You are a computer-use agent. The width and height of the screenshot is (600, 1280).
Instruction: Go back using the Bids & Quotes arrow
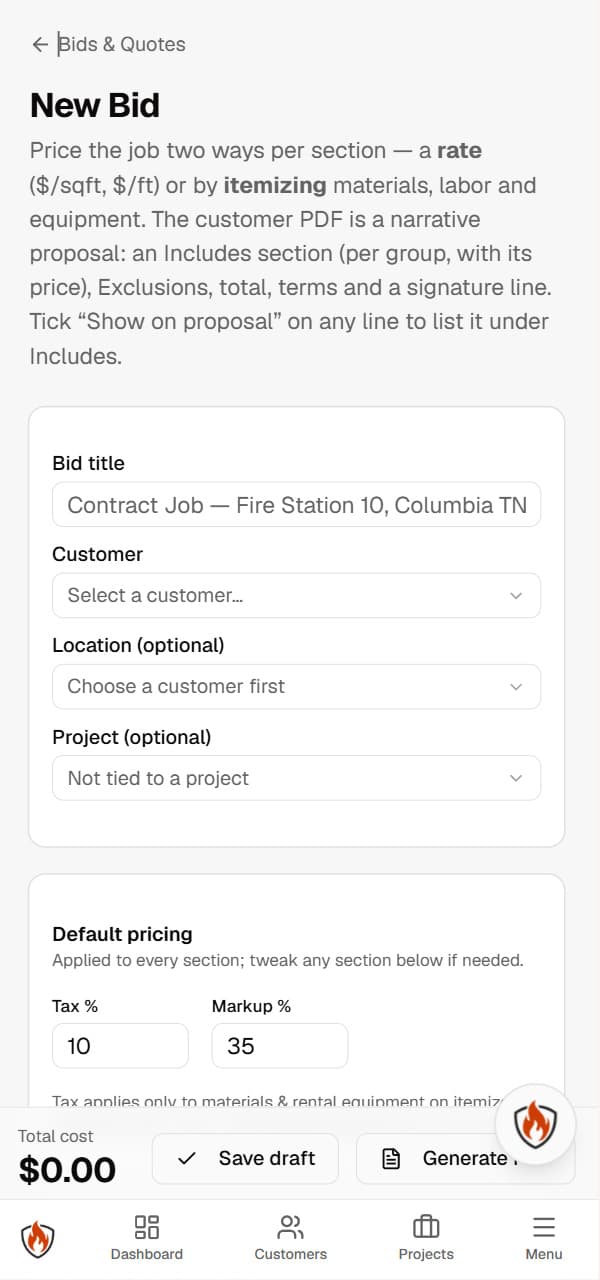coord(40,44)
